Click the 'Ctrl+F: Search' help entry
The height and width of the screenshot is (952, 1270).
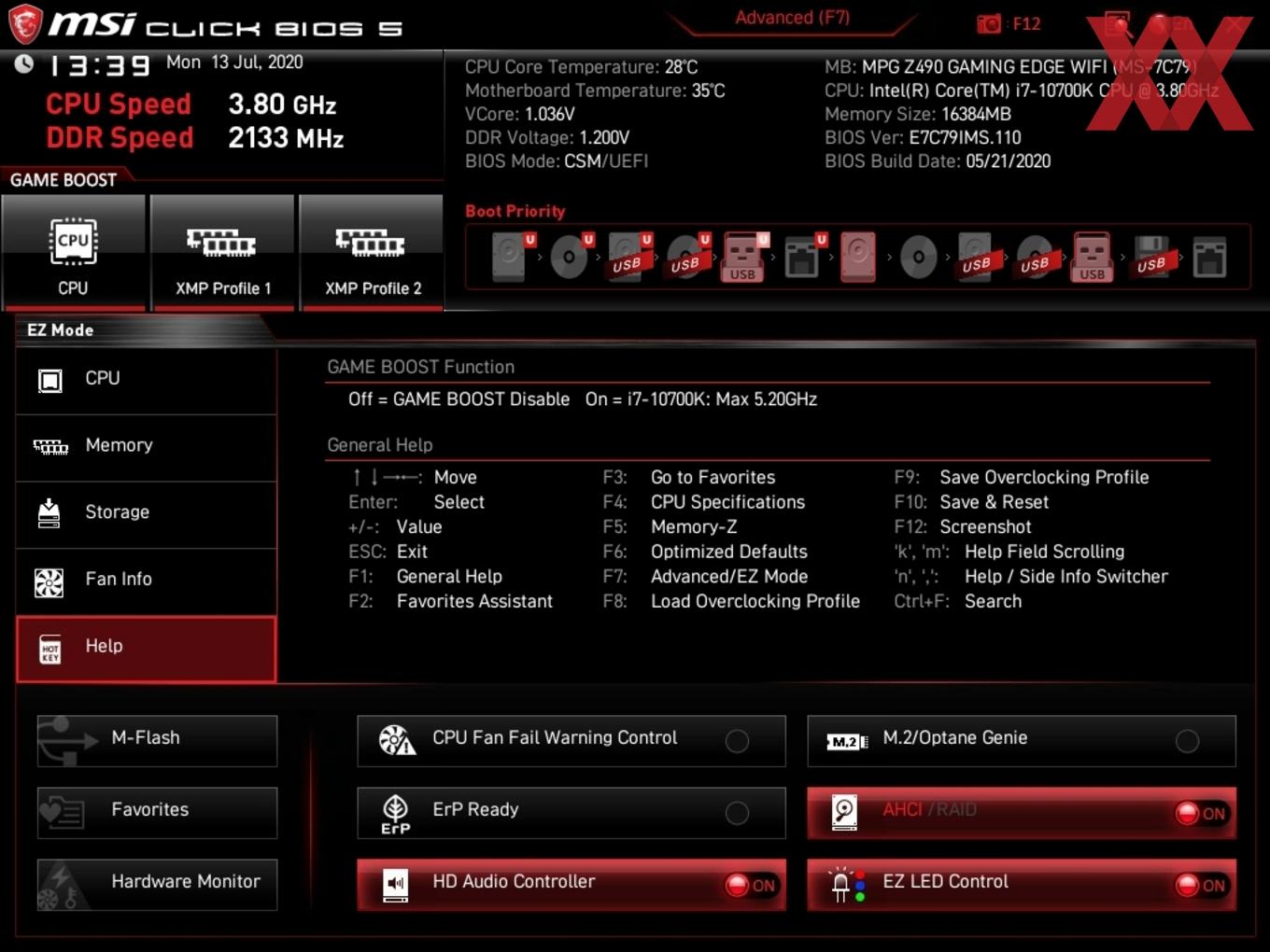[x=958, y=601]
